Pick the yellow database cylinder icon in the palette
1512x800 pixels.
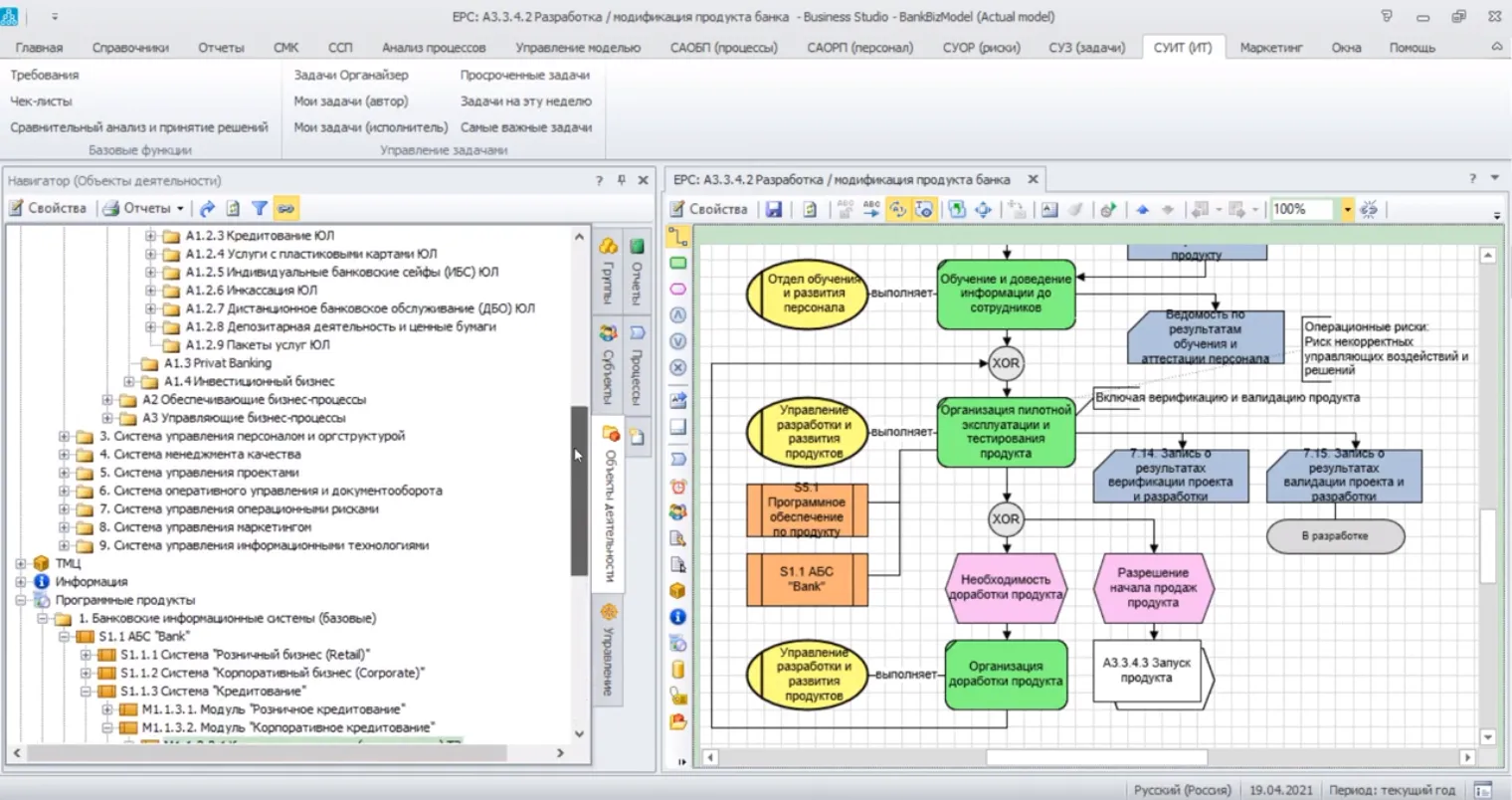click(x=678, y=669)
